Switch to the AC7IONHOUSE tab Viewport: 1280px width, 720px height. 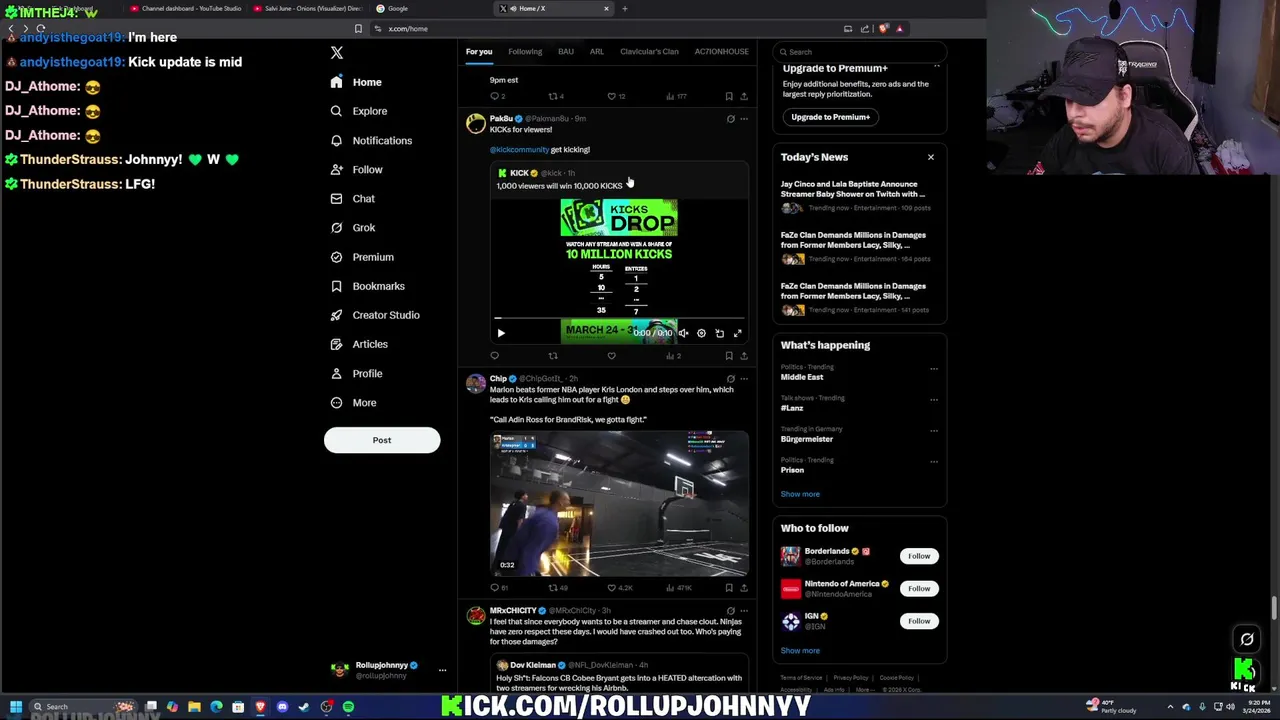[x=722, y=52]
